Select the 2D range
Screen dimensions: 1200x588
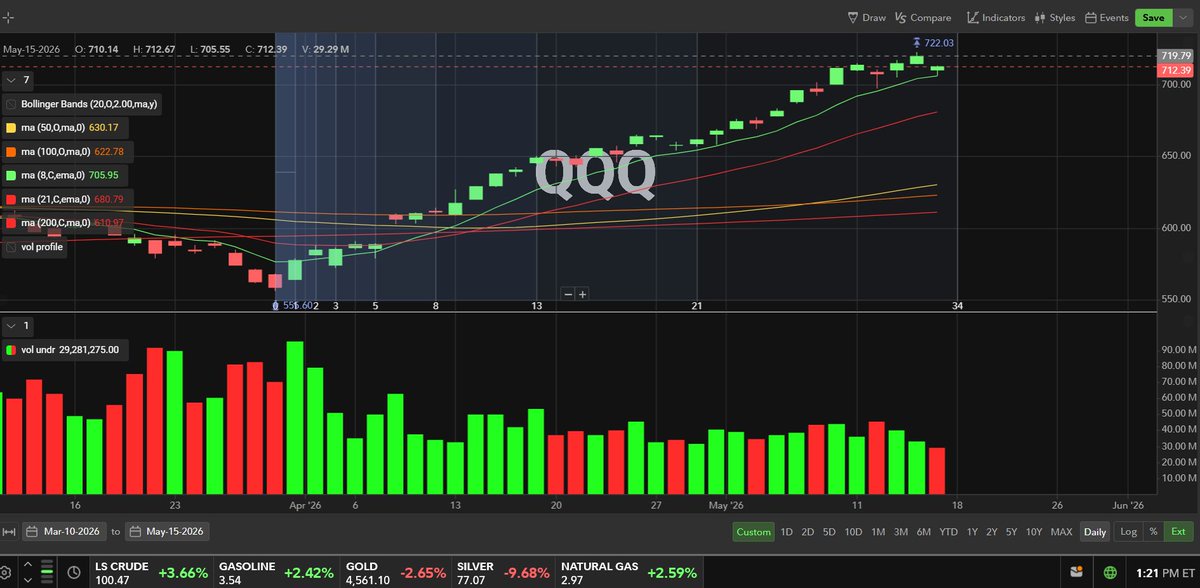click(808, 532)
